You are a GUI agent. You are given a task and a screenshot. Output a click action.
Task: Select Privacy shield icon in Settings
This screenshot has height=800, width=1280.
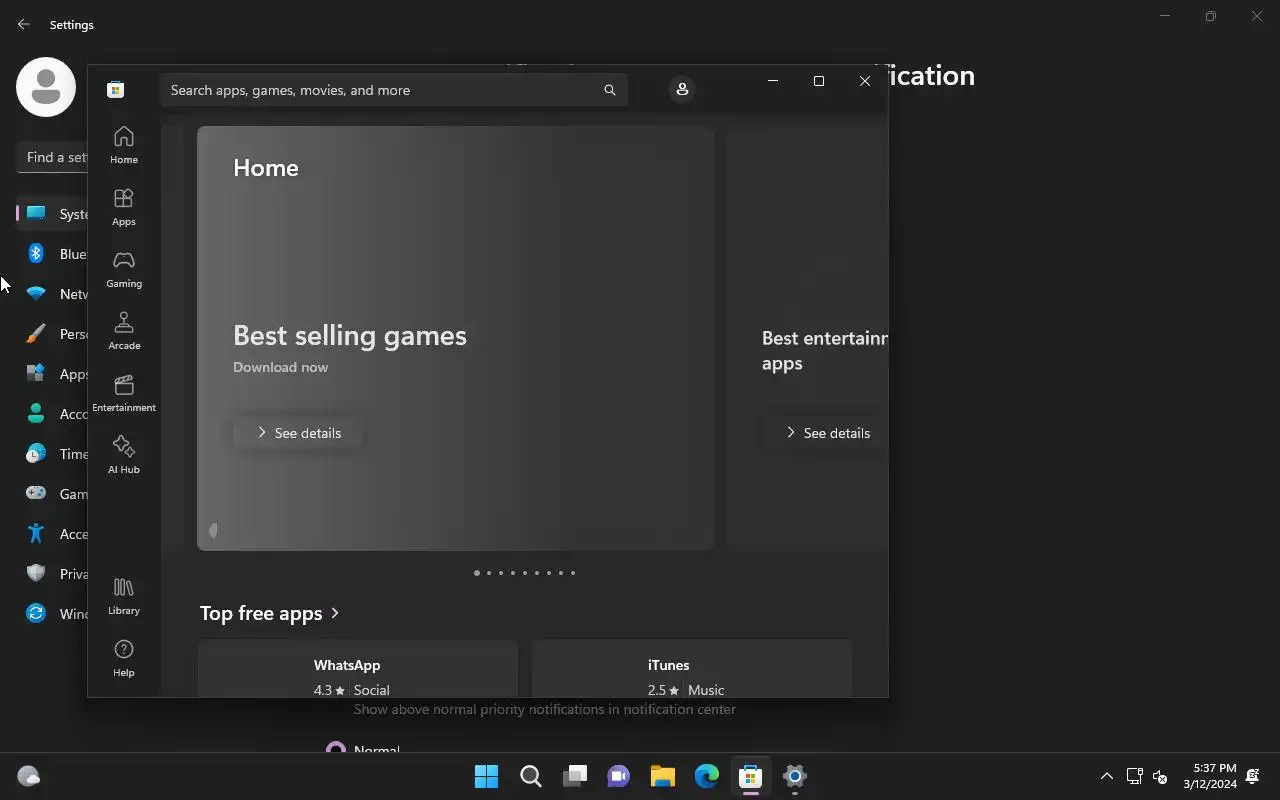pos(36,574)
